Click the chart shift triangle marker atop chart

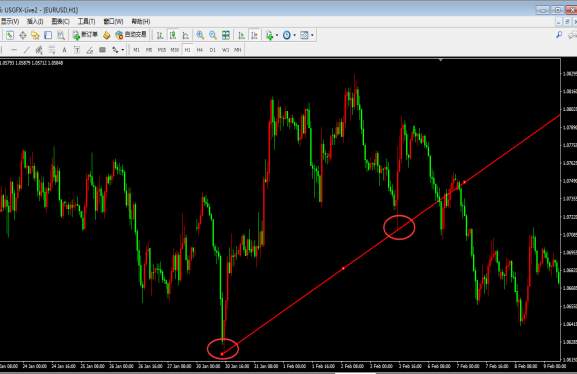(x=440, y=60)
